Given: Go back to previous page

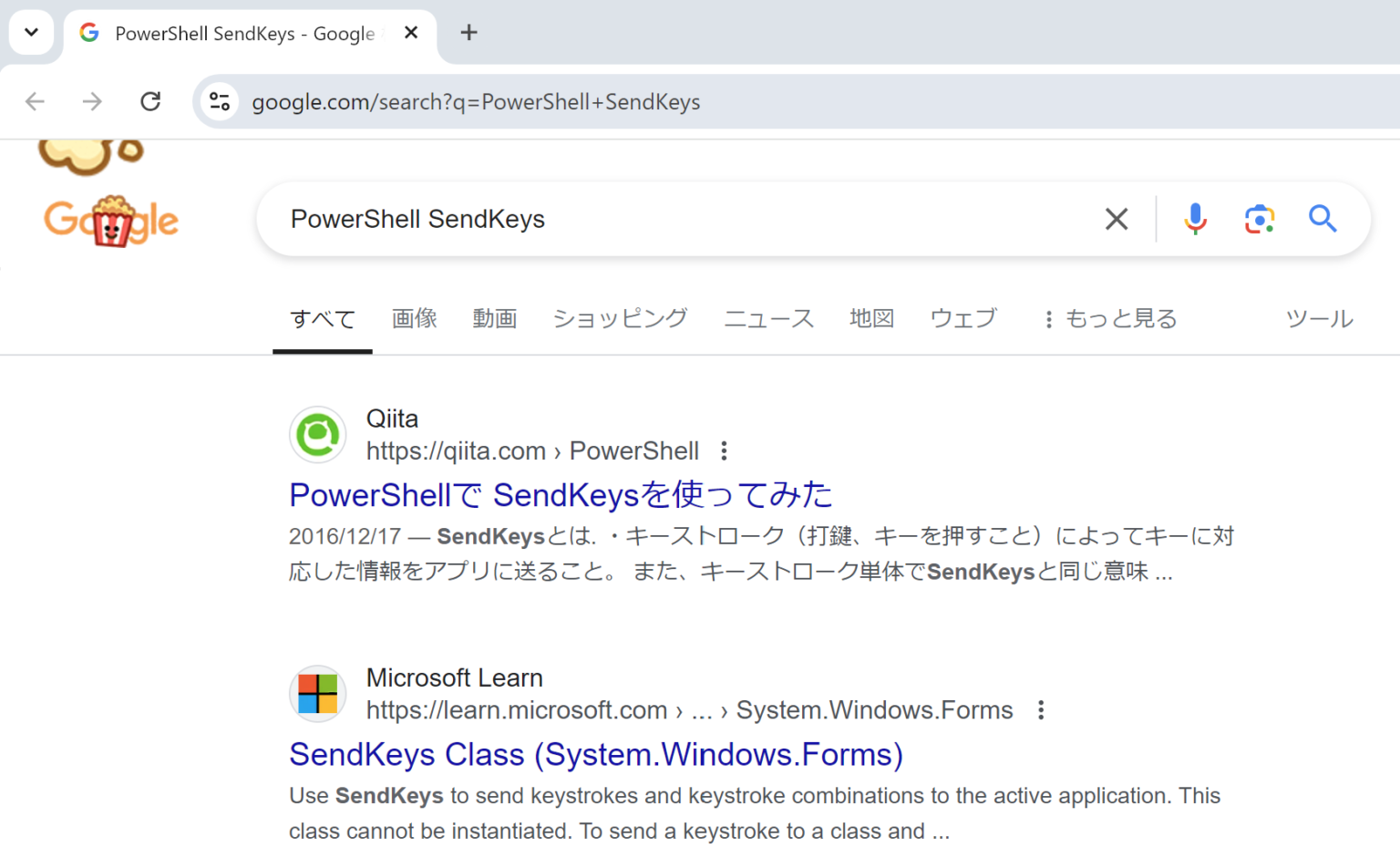Looking at the screenshot, I should point(35,101).
